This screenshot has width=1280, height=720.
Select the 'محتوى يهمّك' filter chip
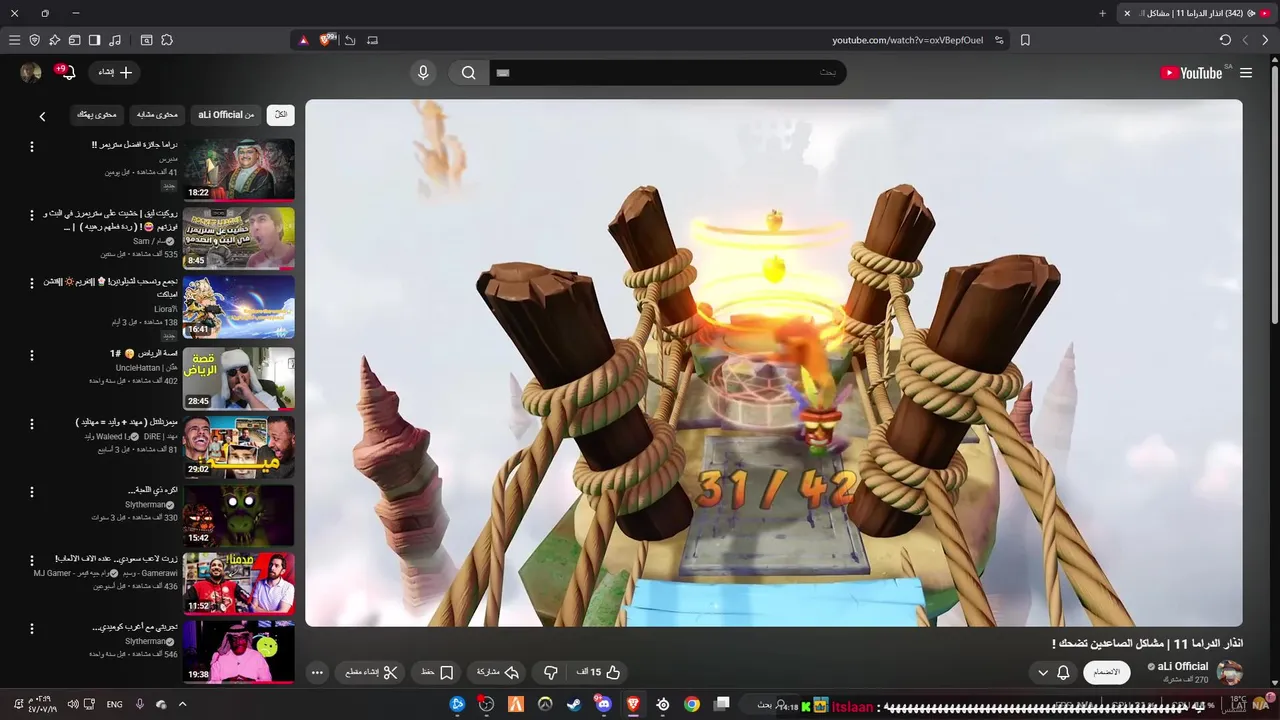click(x=97, y=115)
